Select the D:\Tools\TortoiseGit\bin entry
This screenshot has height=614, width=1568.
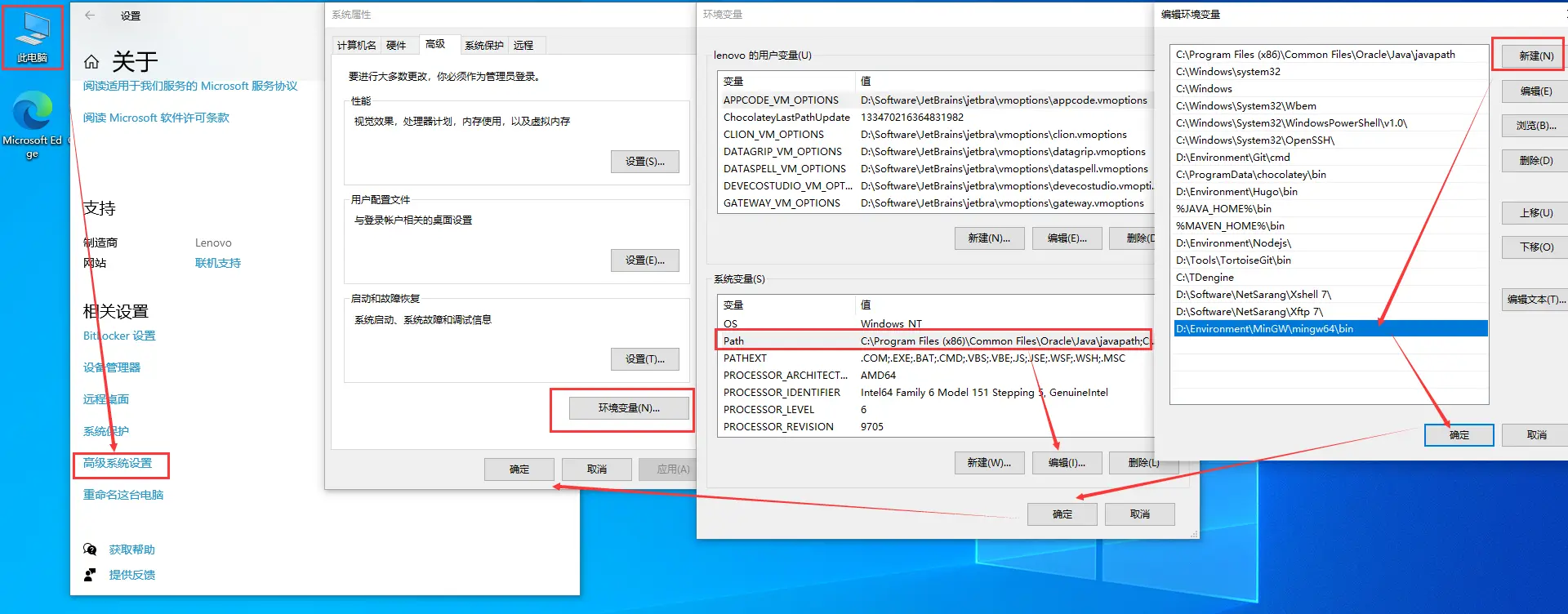click(1330, 260)
